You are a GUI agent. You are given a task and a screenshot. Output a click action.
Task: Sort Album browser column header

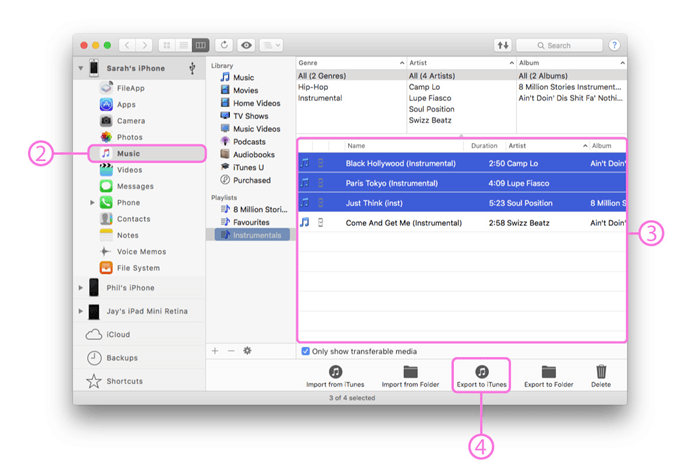571,63
